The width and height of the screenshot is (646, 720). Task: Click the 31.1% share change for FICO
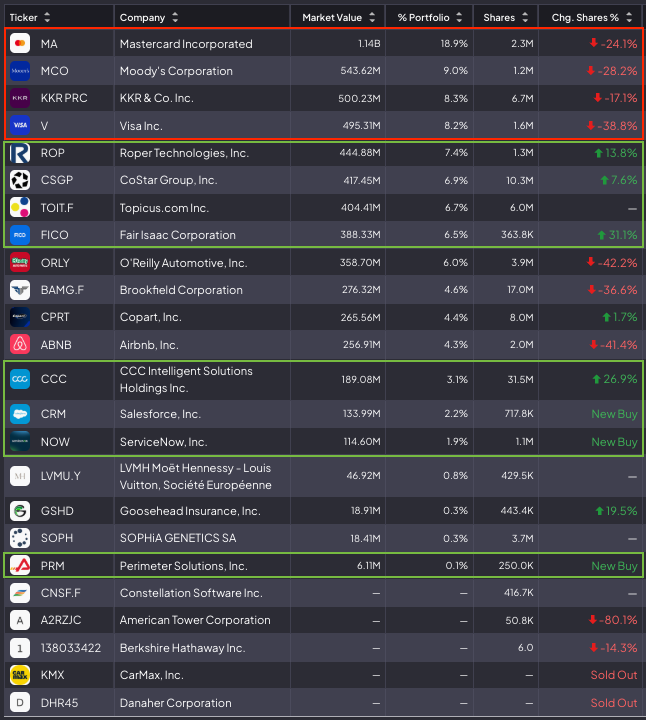coord(618,235)
